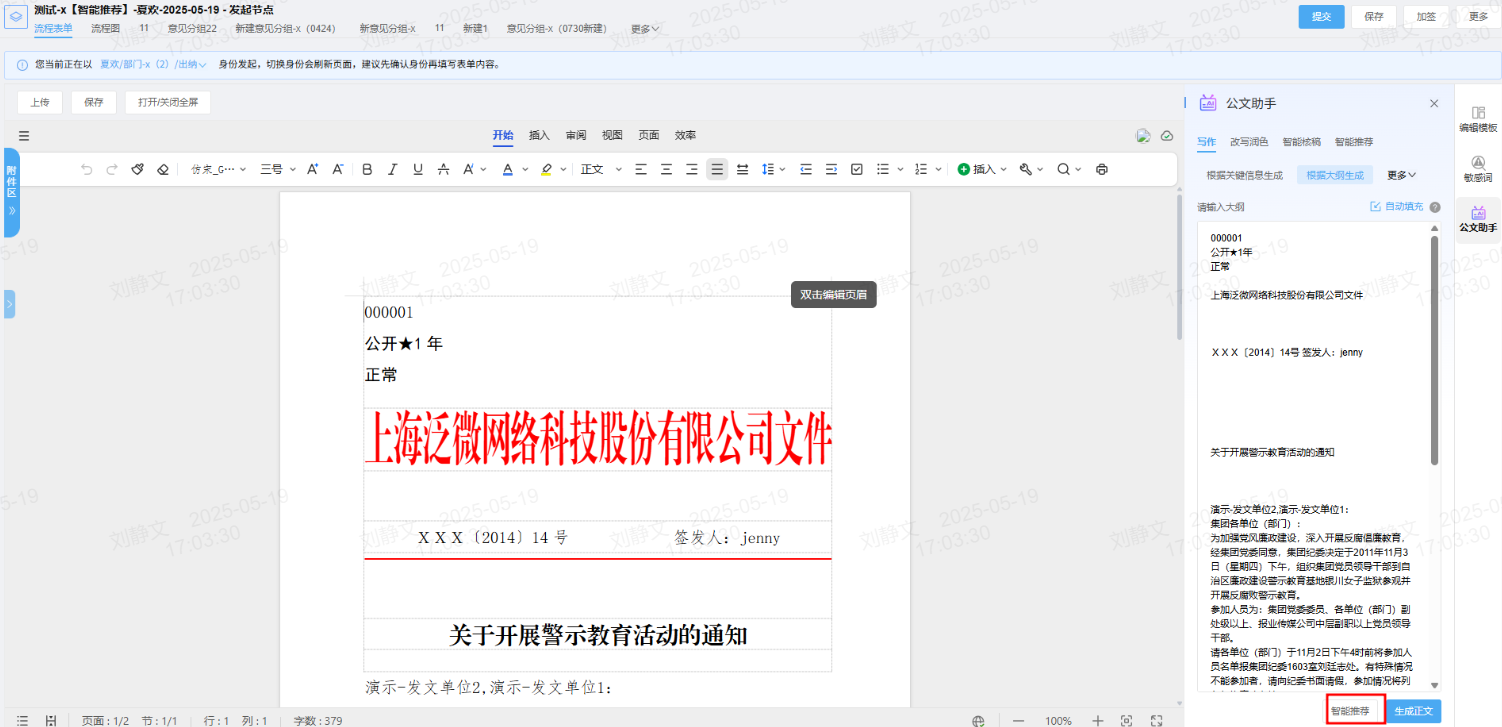Image resolution: width=1502 pixels, height=727 pixels.
Task: Align text right
Action: point(691,169)
